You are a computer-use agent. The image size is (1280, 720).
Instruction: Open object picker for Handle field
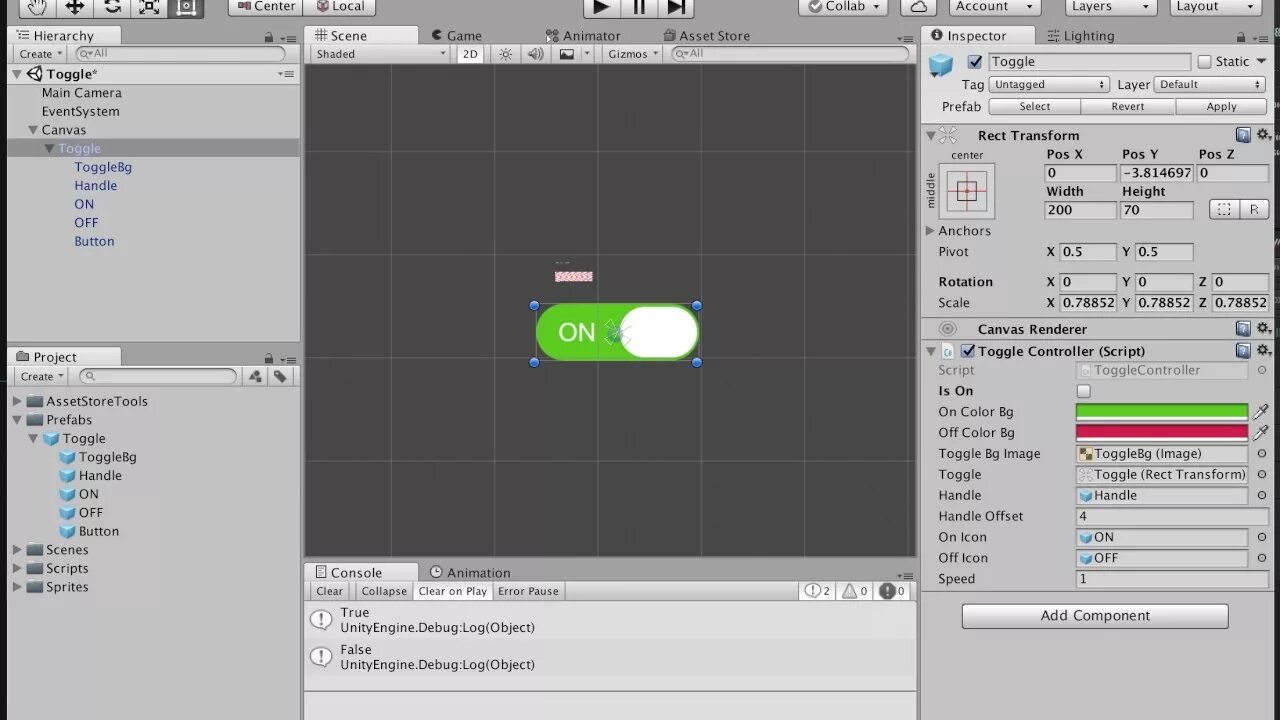[1262, 496]
